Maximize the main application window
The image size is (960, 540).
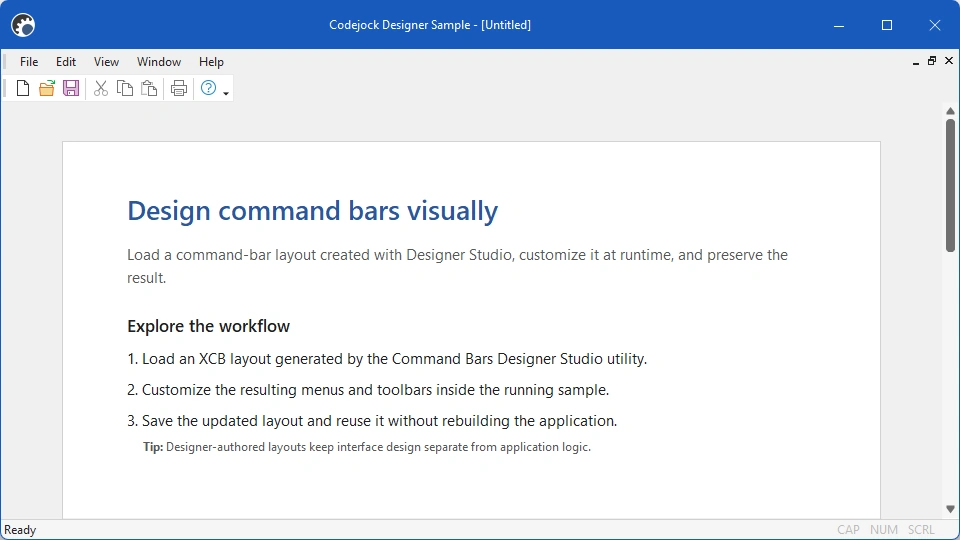coord(887,25)
